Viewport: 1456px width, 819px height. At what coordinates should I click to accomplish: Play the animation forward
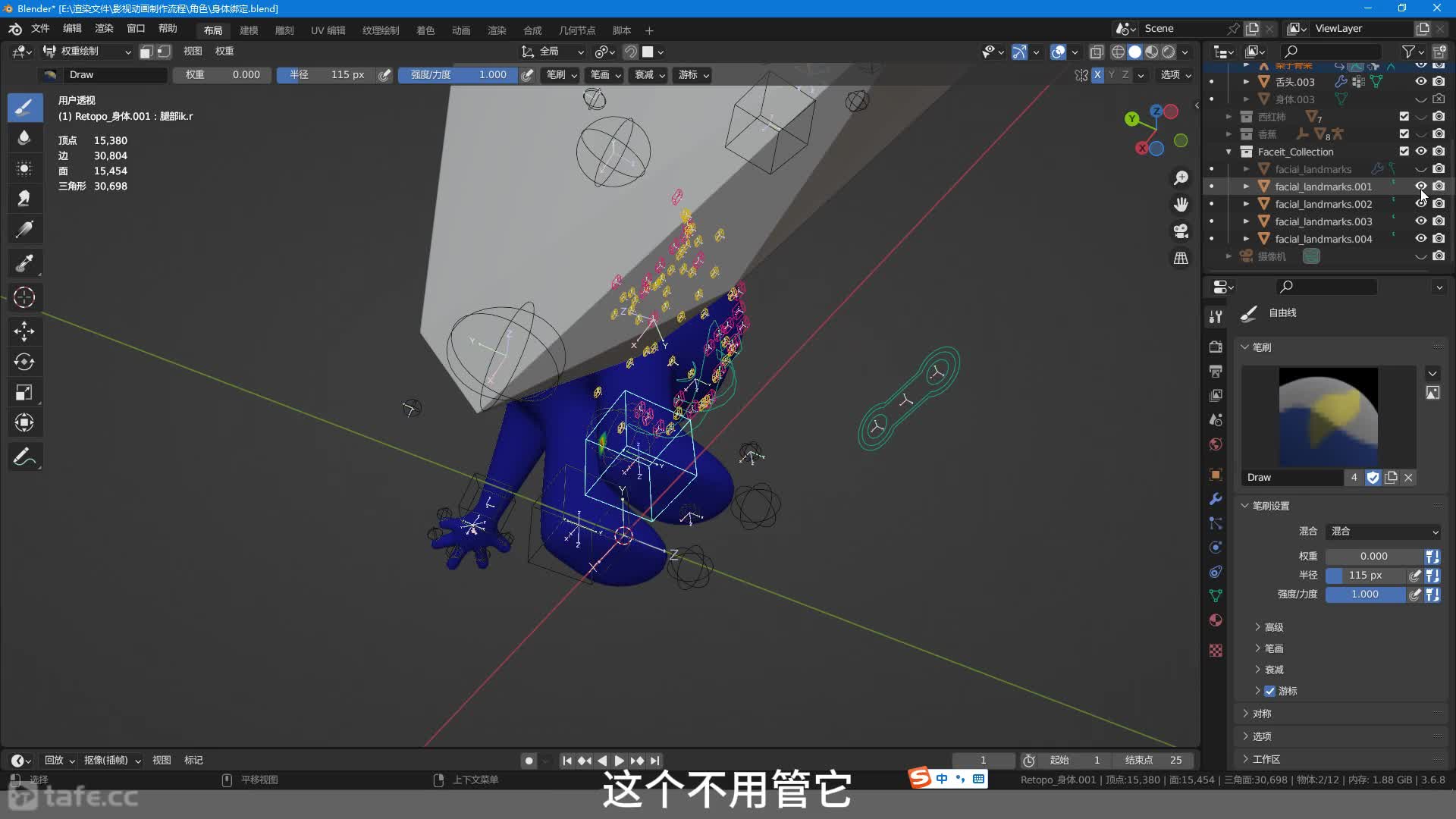pyautogui.click(x=620, y=761)
